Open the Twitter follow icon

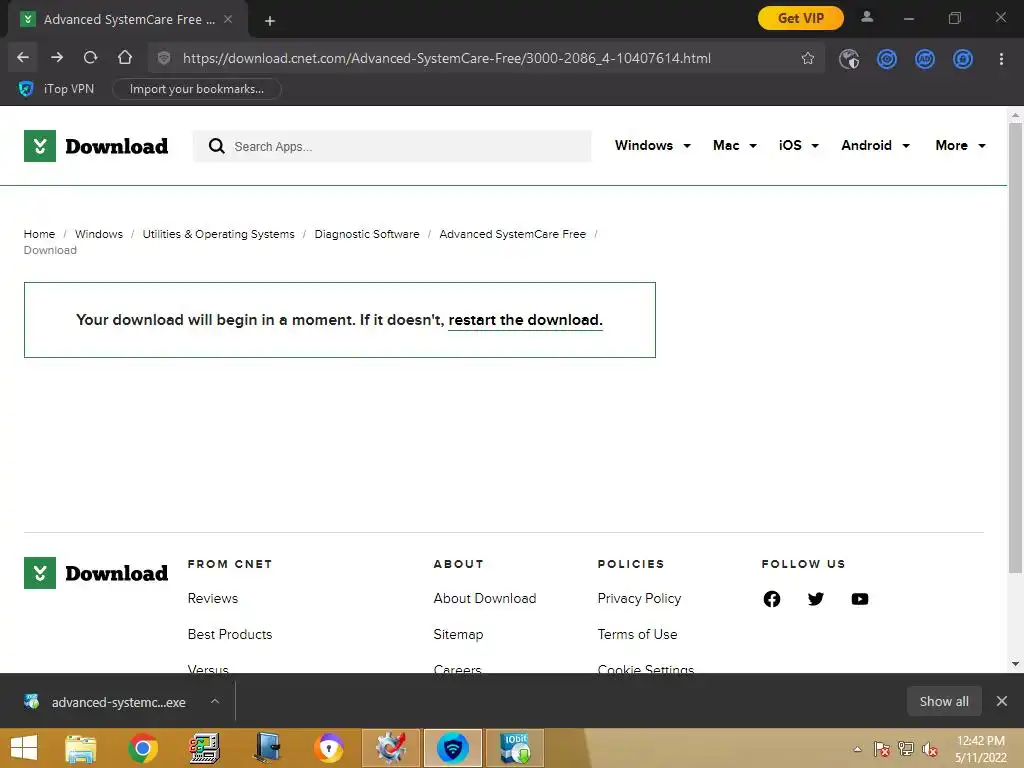click(x=816, y=599)
